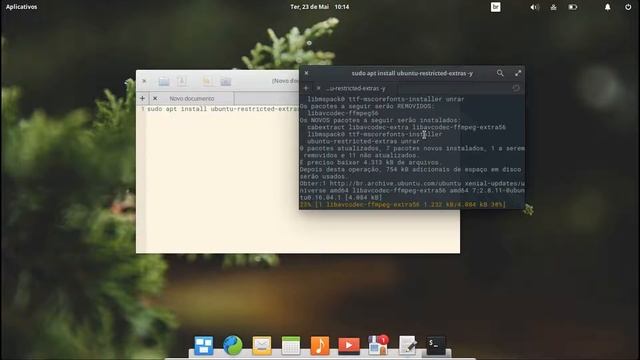Open the date and time indicator
Screen dimensions: 640x360
pos(320,7)
